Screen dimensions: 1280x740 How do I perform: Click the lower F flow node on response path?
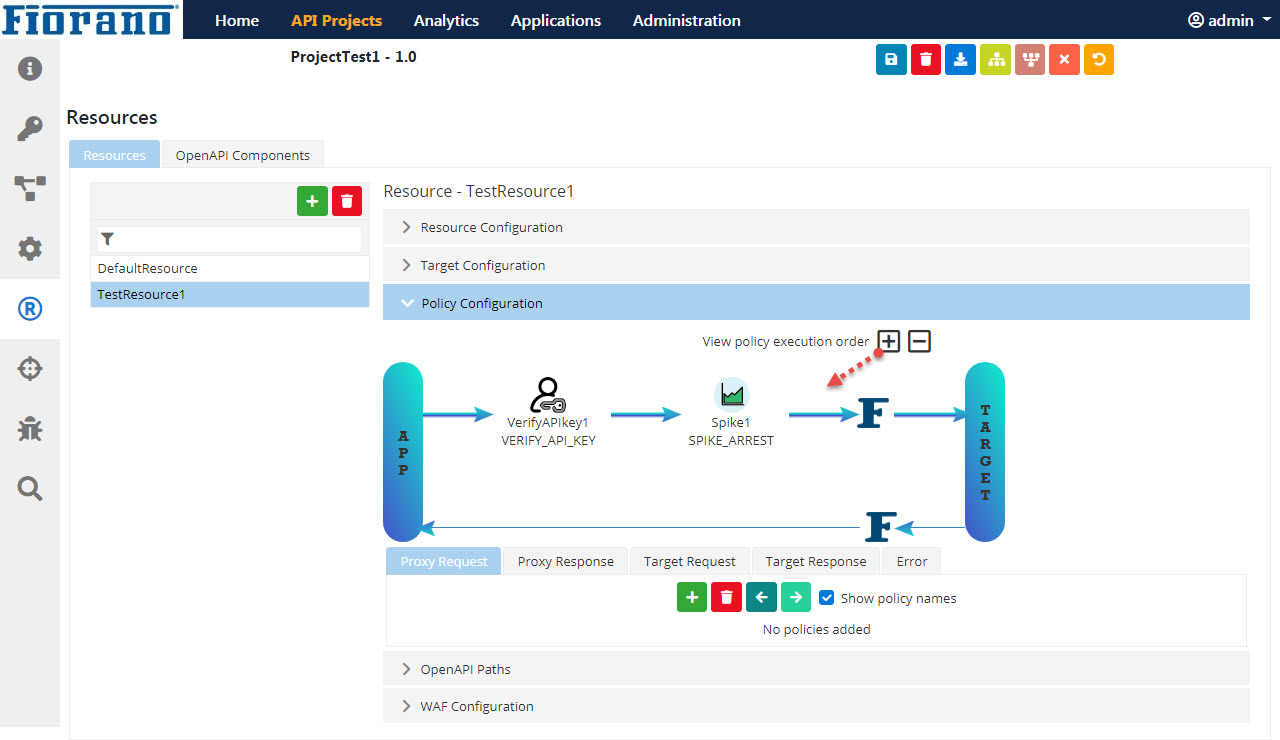pyautogui.click(x=881, y=526)
